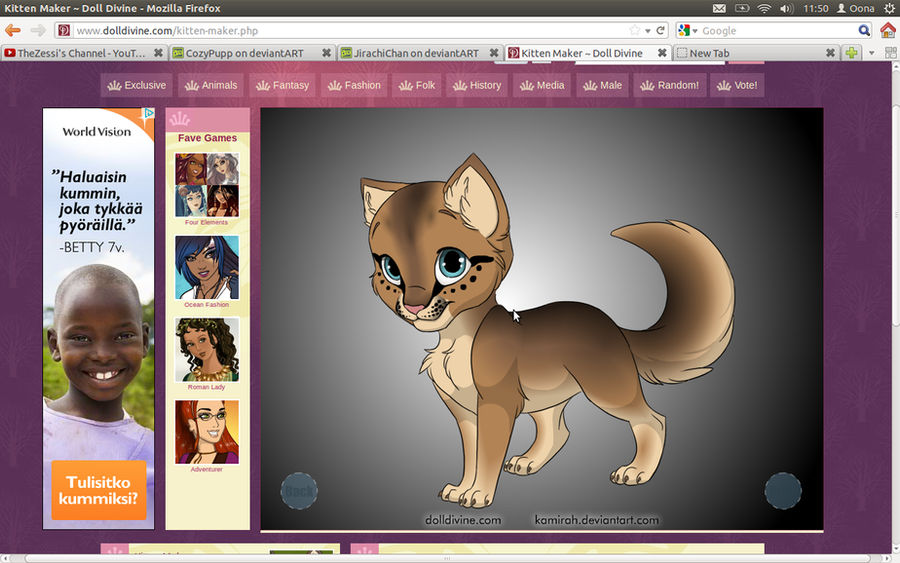Click the Wi-Fi network indicator
This screenshot has height=563, width=900.
tap(764, 8)
